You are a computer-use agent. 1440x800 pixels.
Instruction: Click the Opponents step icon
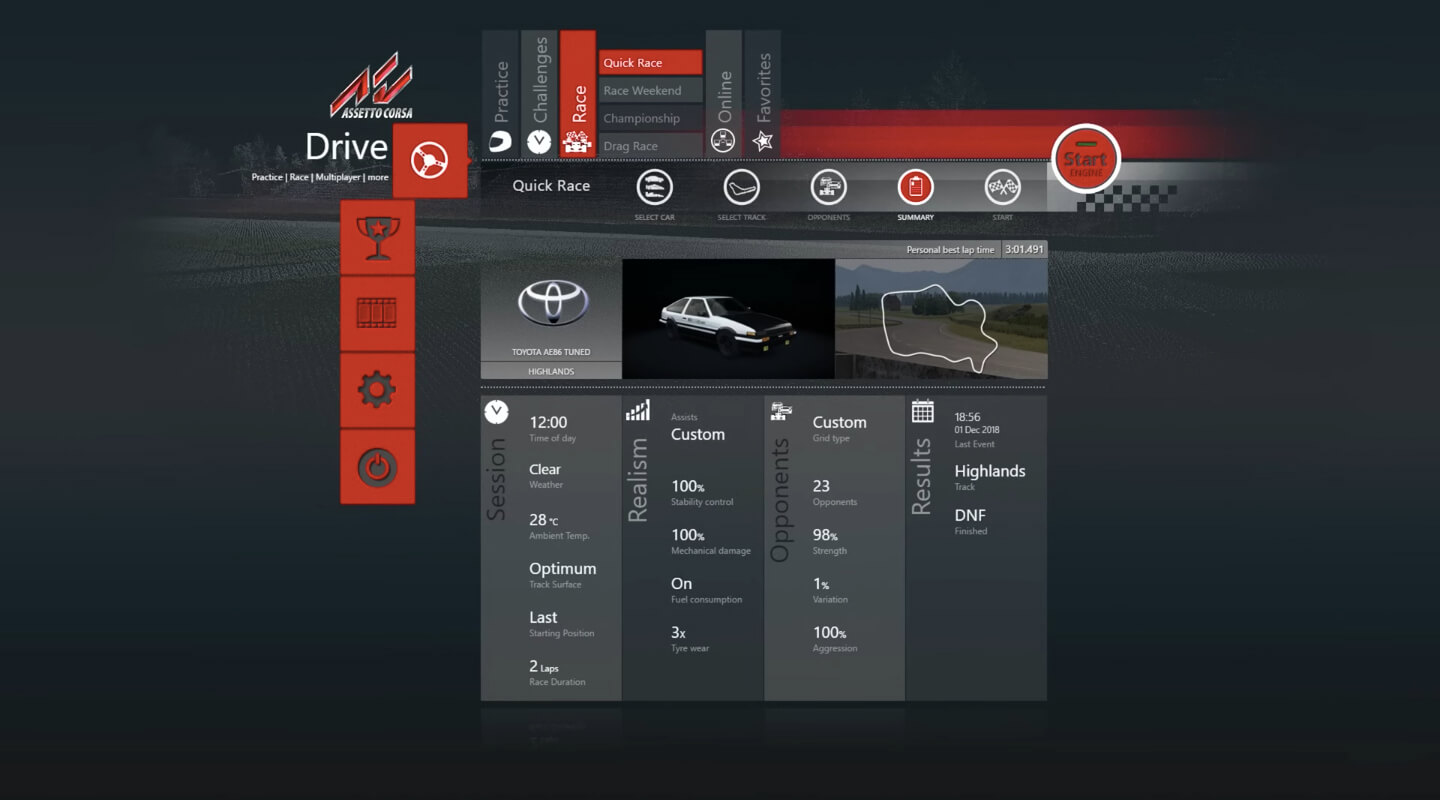click(828, 187)
